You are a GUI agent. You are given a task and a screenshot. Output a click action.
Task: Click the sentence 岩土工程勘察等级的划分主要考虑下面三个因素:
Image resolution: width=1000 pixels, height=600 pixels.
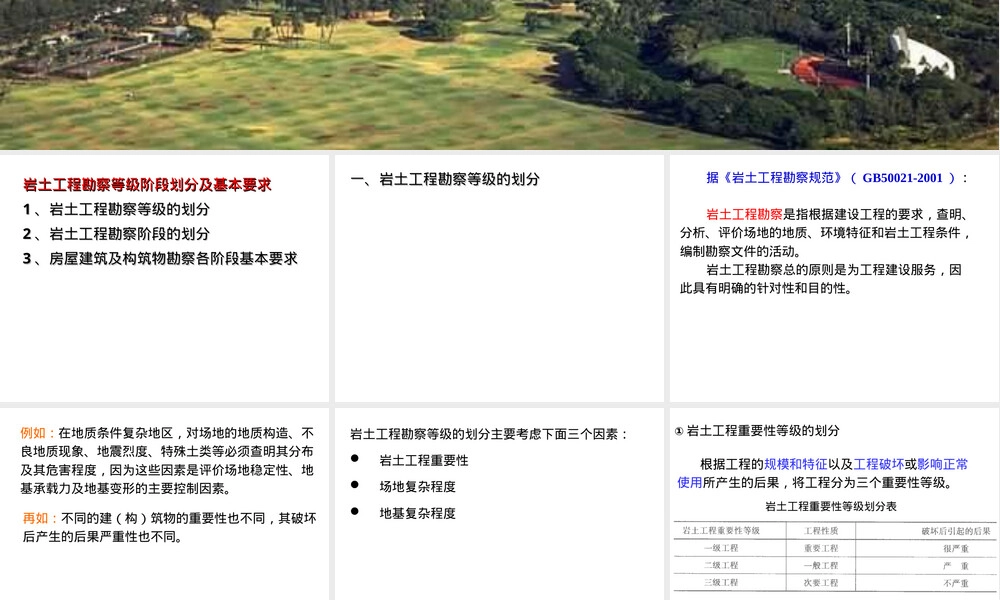pos(489,434)
